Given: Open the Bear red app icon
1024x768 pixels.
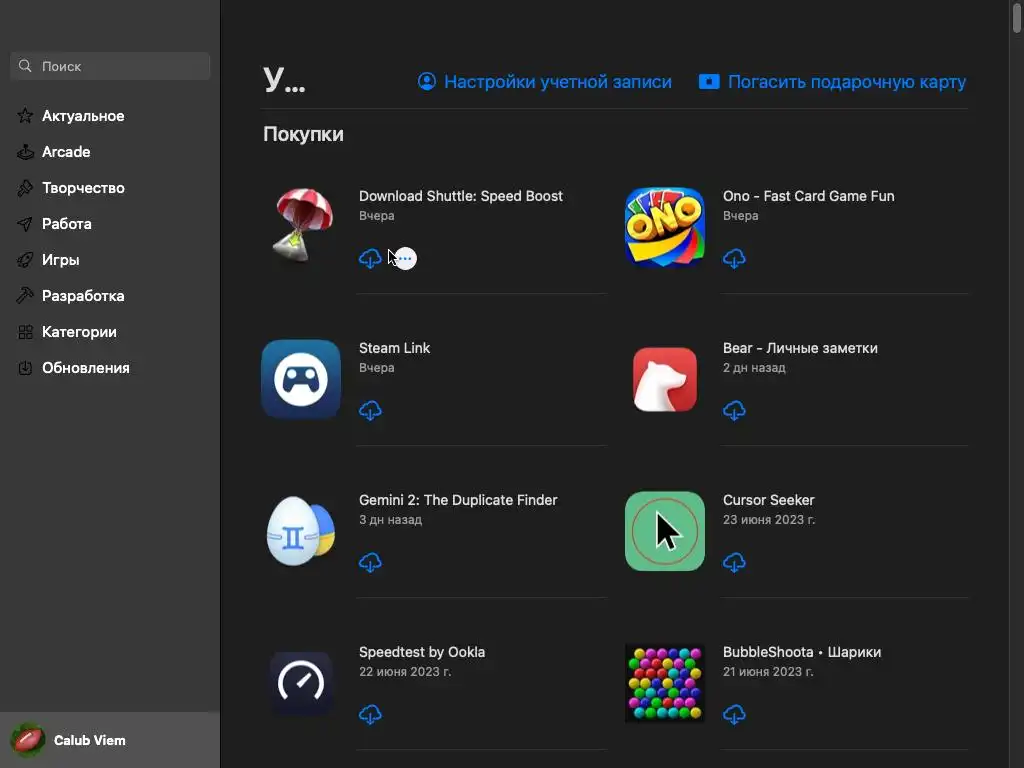Looking at the screenshot, I should pyautogui.click(x=665, y=379).
